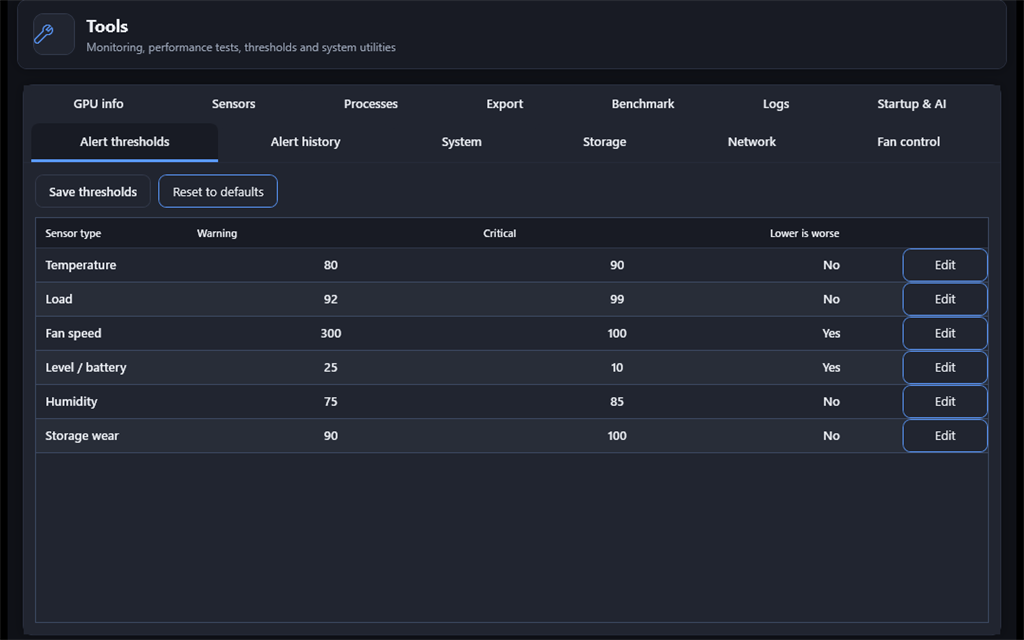Click Storage wear critical value 100

pyautogui.click(x=617, y=436)
